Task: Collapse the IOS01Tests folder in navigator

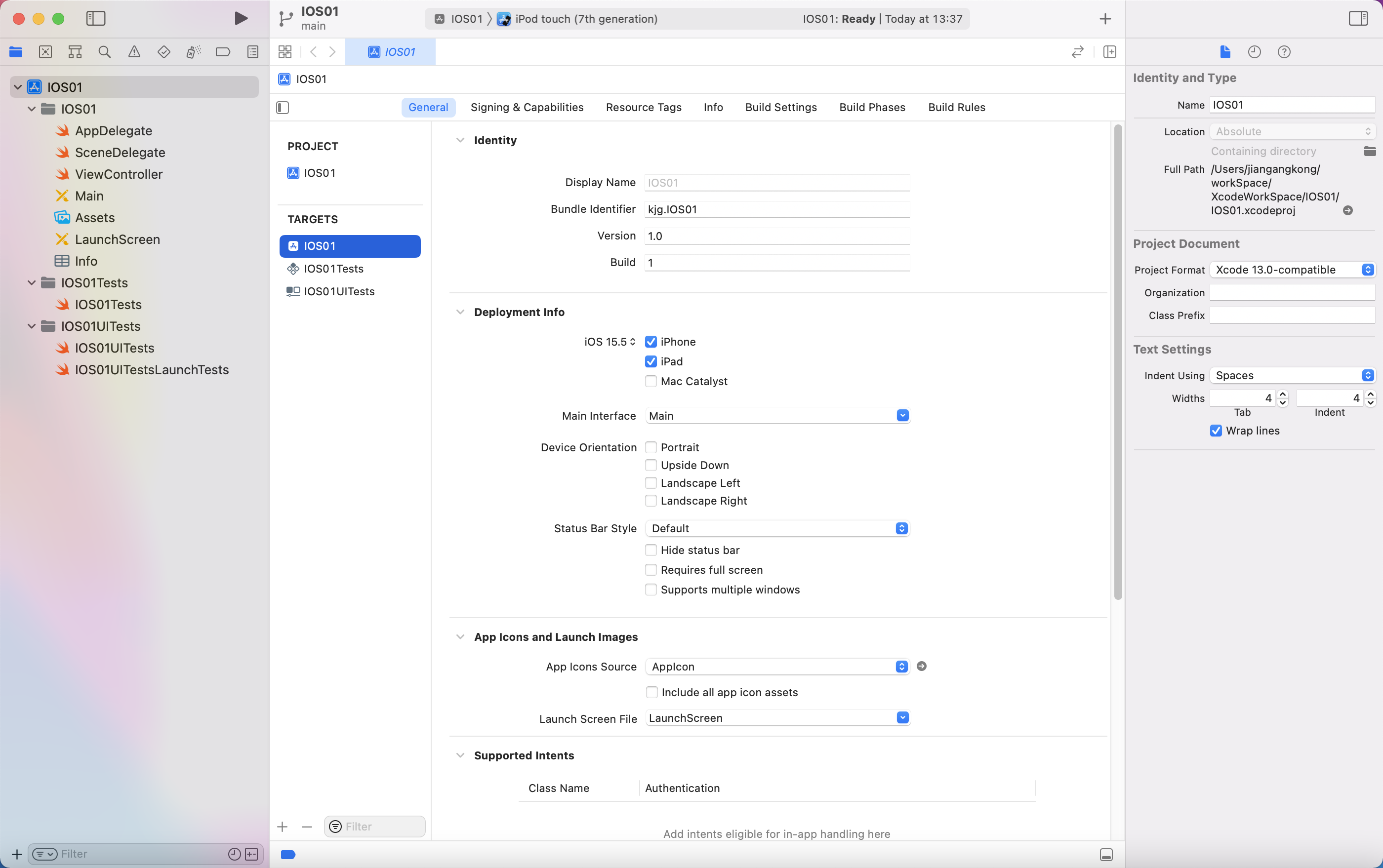Action: (x=32, y=282)
